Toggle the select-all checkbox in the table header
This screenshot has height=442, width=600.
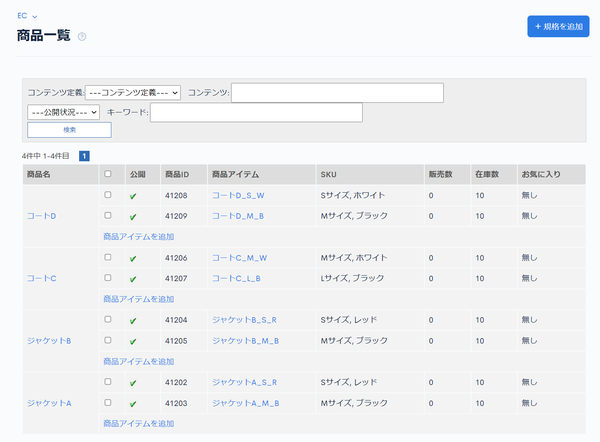(x=108, y=174)
